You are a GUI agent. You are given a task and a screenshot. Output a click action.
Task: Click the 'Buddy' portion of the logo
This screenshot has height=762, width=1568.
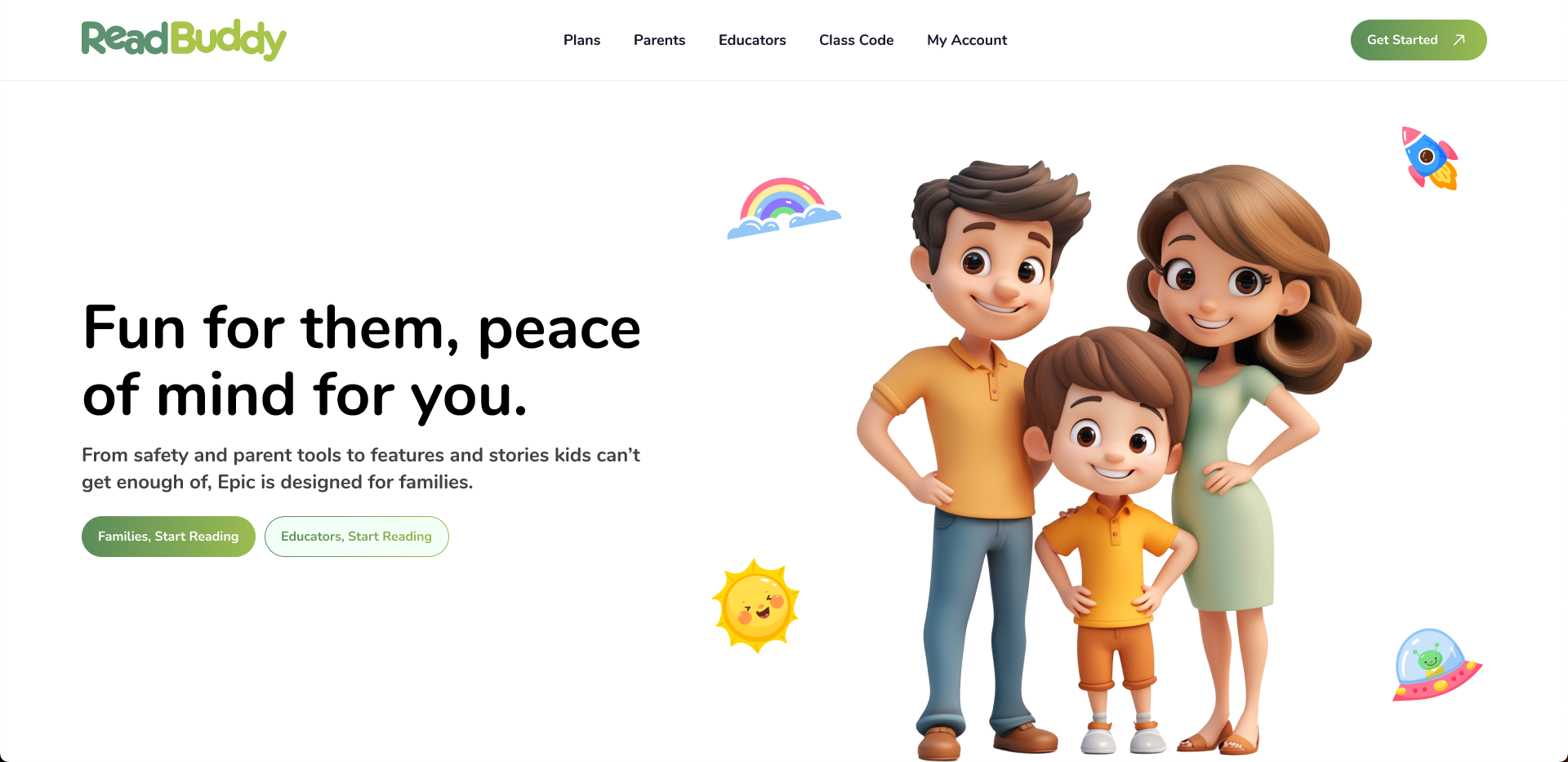(229, 40)
